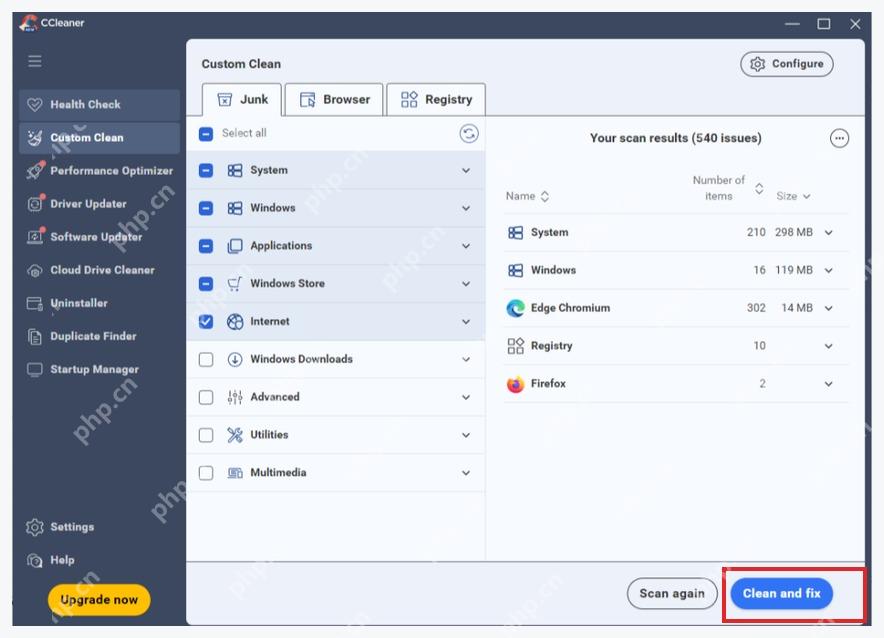Click the Cloud Drive Cleaner icon

click(x=35, y=271)
